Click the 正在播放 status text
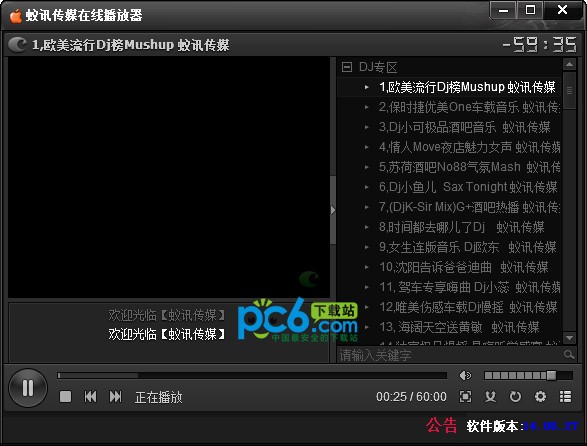Viewport: 587px width, 446px height. [x=158, y=397]
